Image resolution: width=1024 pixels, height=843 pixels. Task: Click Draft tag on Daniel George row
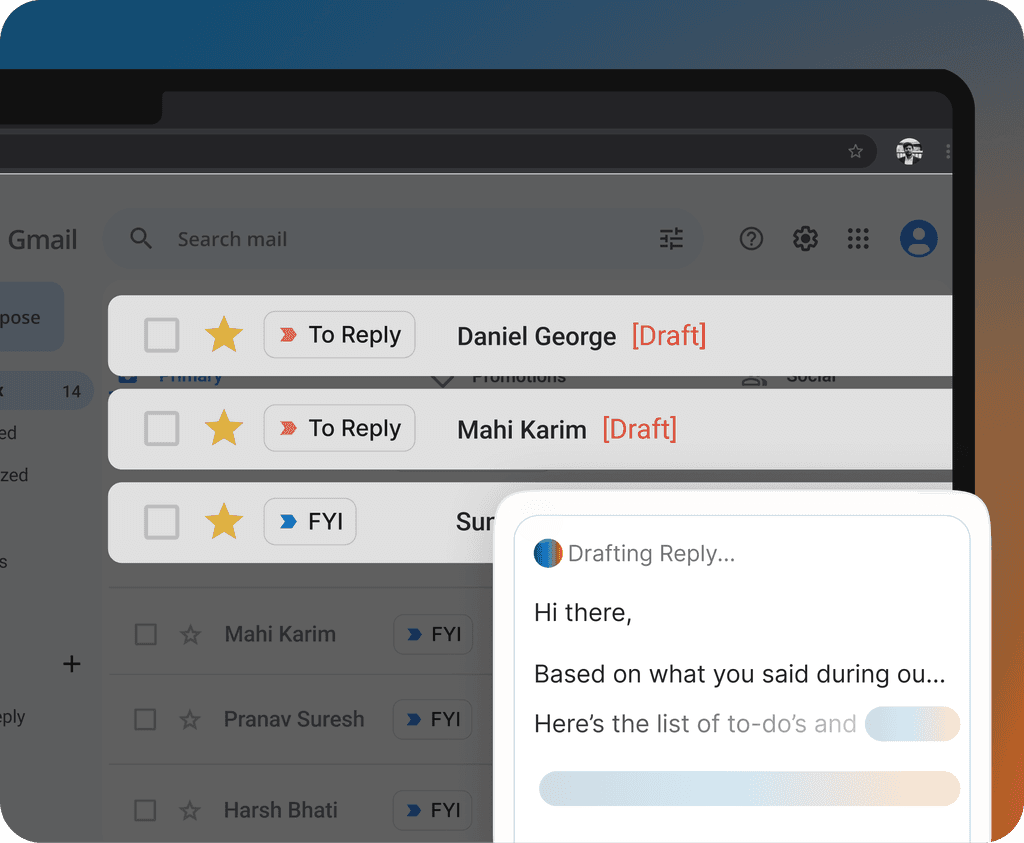(669, 336)
